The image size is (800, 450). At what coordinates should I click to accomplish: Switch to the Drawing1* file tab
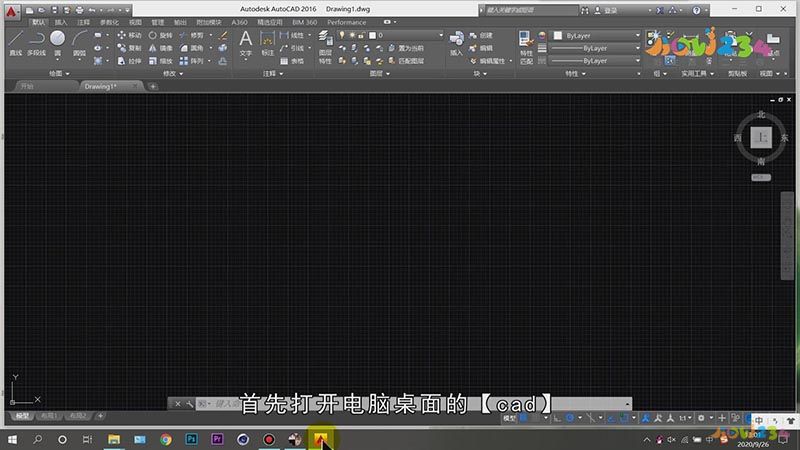pos(101,86)
